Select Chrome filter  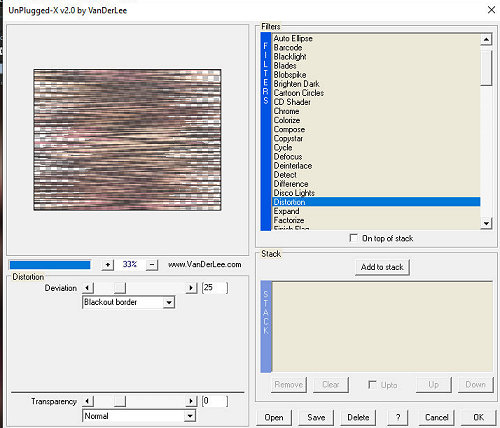tap(376, 111)
